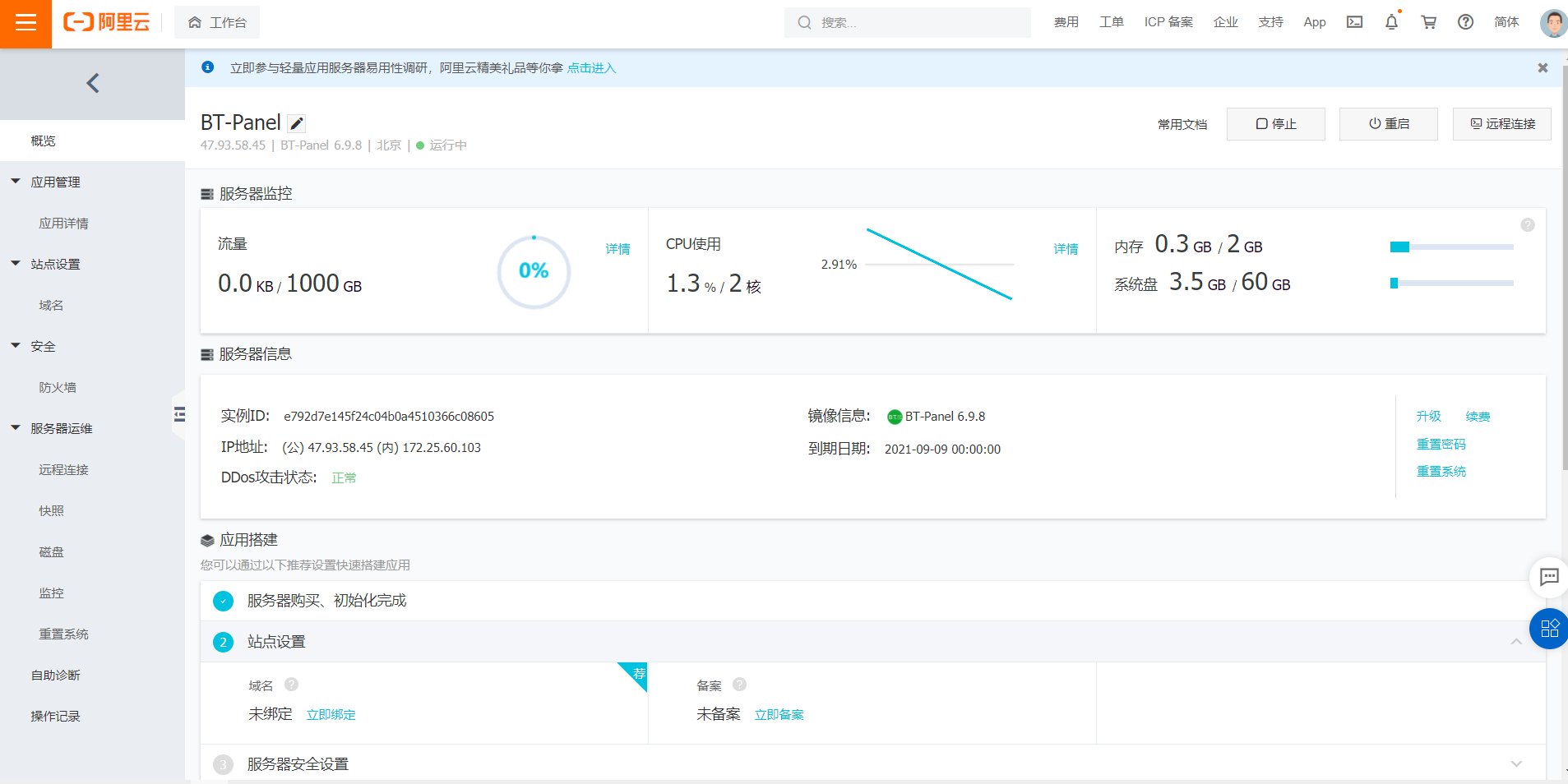Image resolution: width=1568 pixels, height=784 pixels.
Task: Click the 停止 stop button
Action: 1275,124
